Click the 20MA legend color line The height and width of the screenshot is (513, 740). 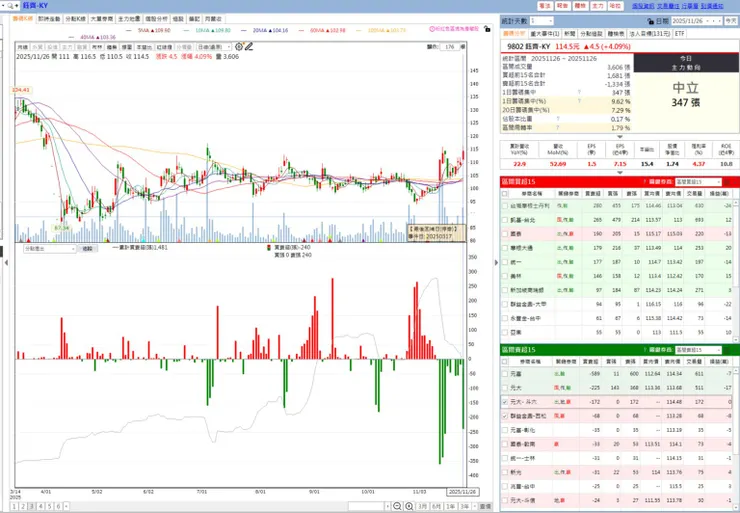coord(244,30)
